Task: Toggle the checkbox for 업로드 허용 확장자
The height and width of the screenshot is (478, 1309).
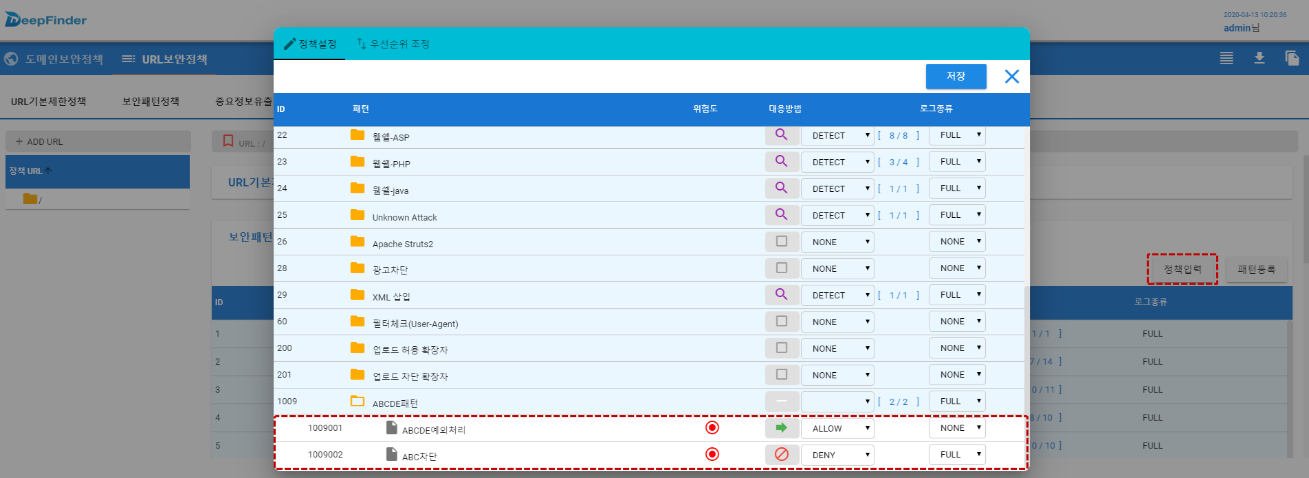Action: [x=782, y=348]
